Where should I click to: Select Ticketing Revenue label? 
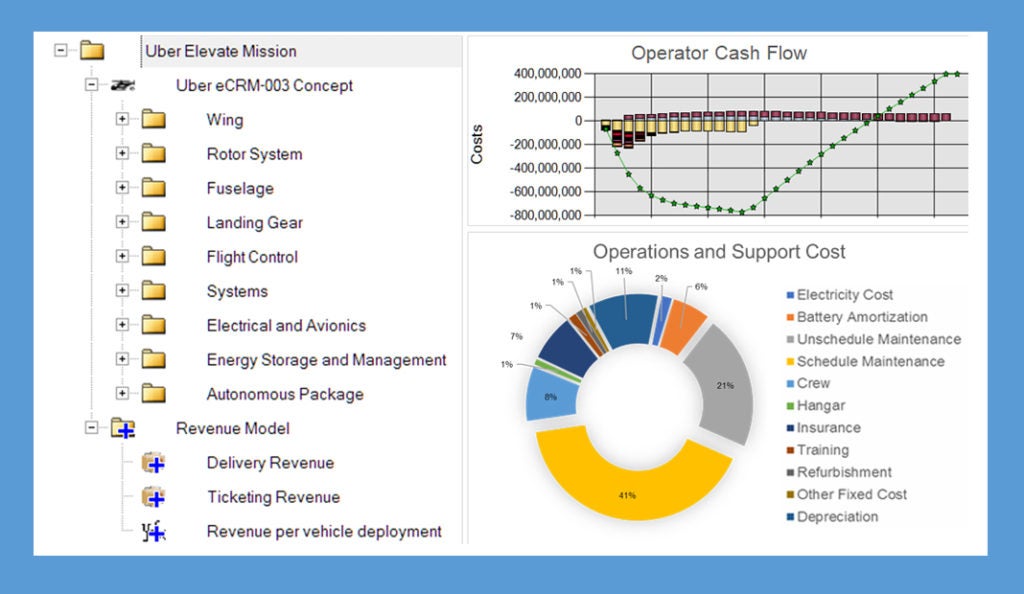(x=274, y=497)
